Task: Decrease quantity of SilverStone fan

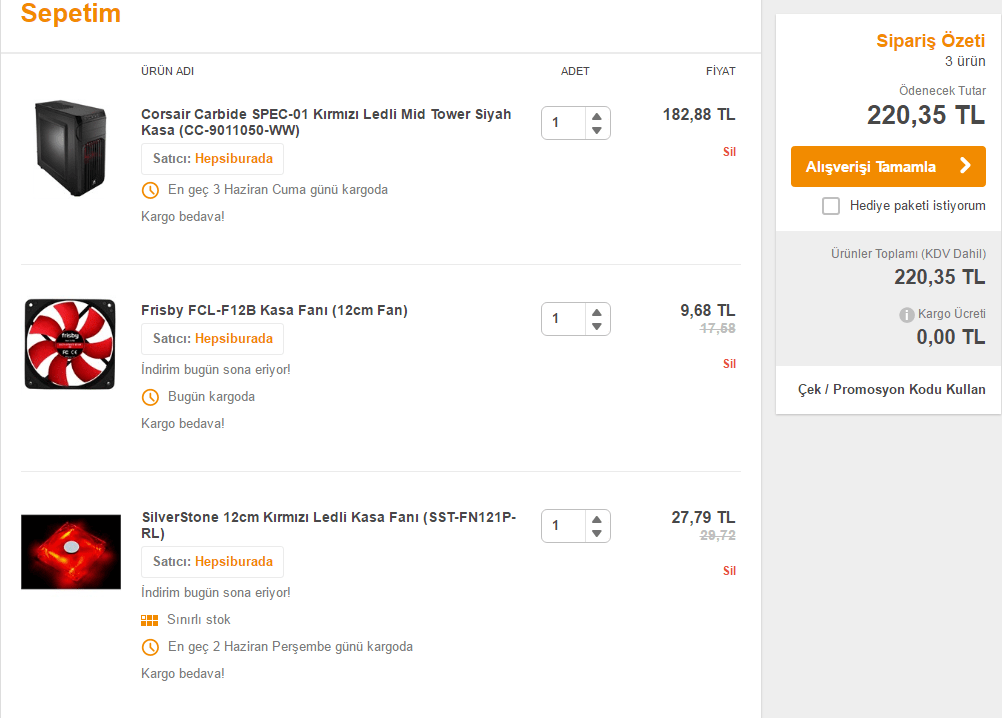Action: pos(597,533)
